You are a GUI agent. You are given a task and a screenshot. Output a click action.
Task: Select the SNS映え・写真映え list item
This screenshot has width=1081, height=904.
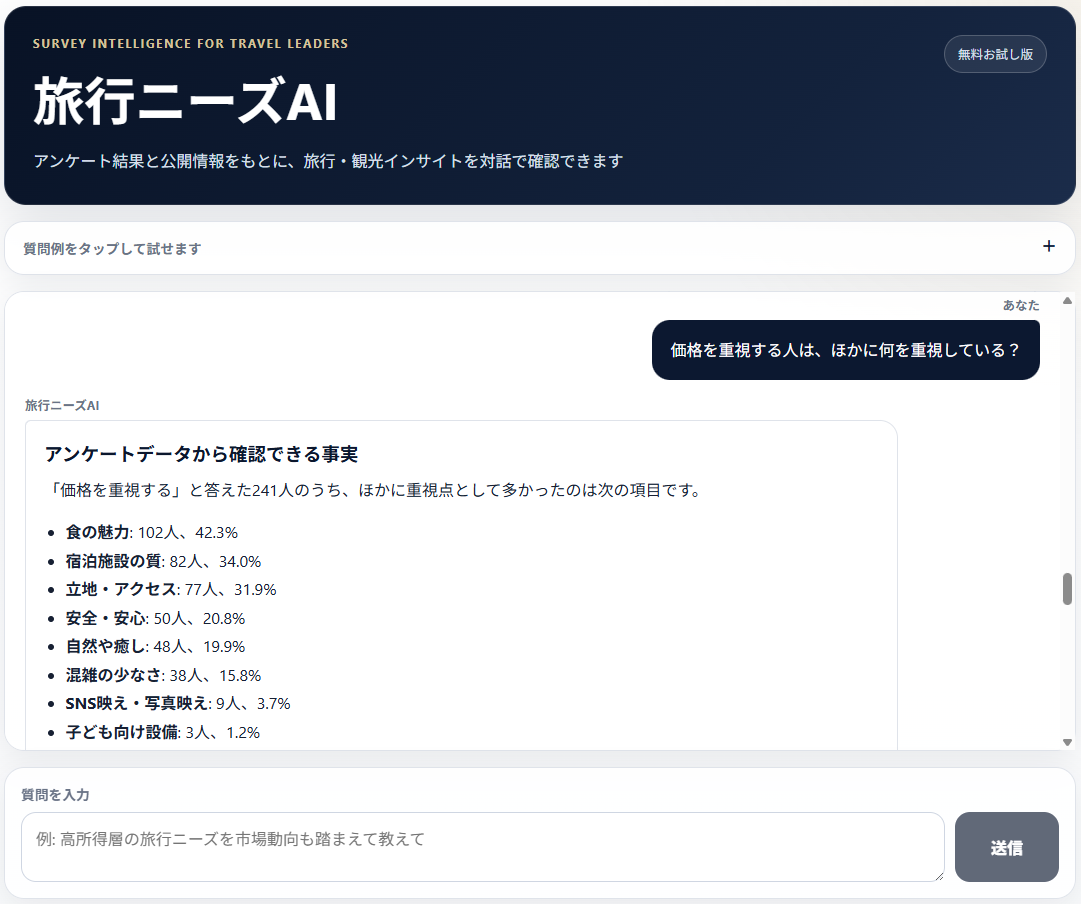(178, 703)
